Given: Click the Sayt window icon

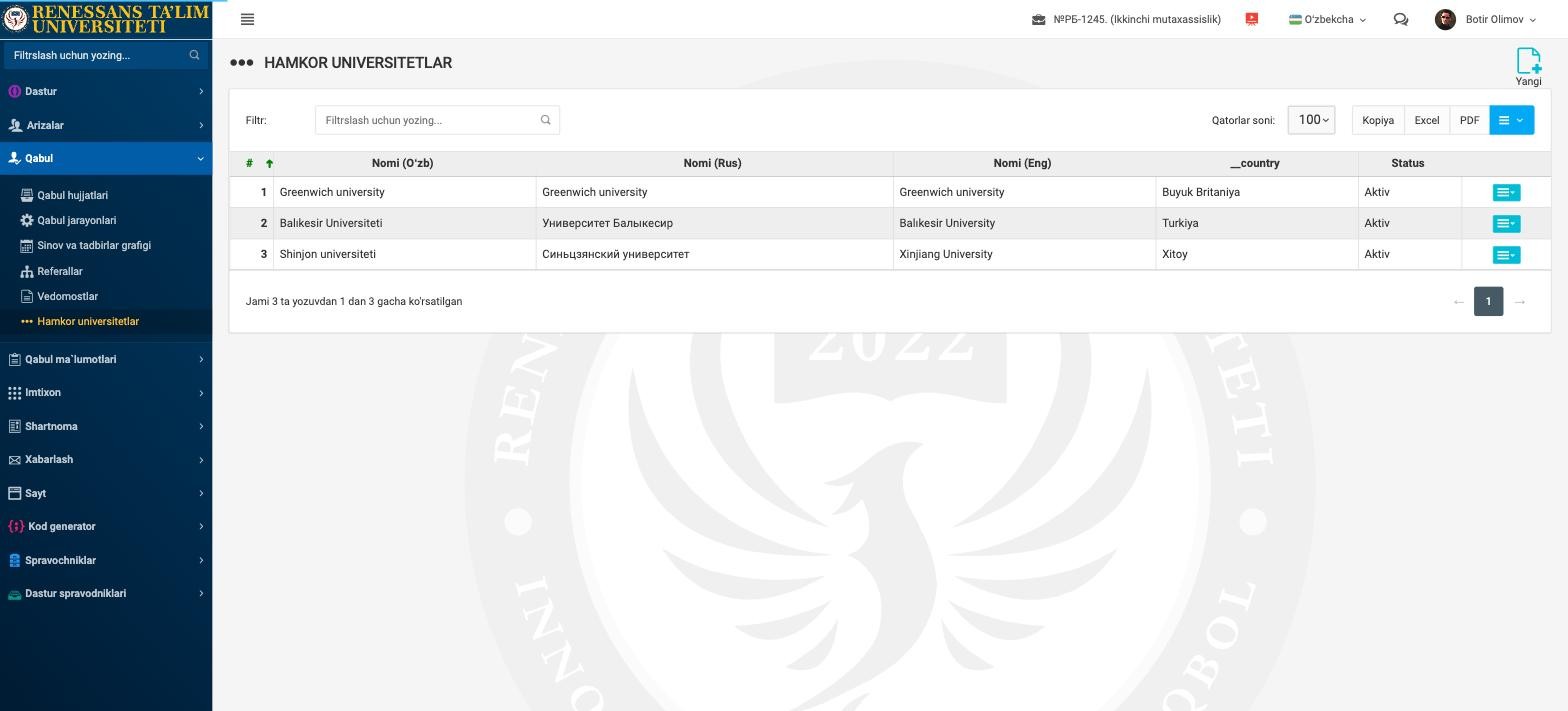Looking at the screenshot, I should [x=14, y=493].
